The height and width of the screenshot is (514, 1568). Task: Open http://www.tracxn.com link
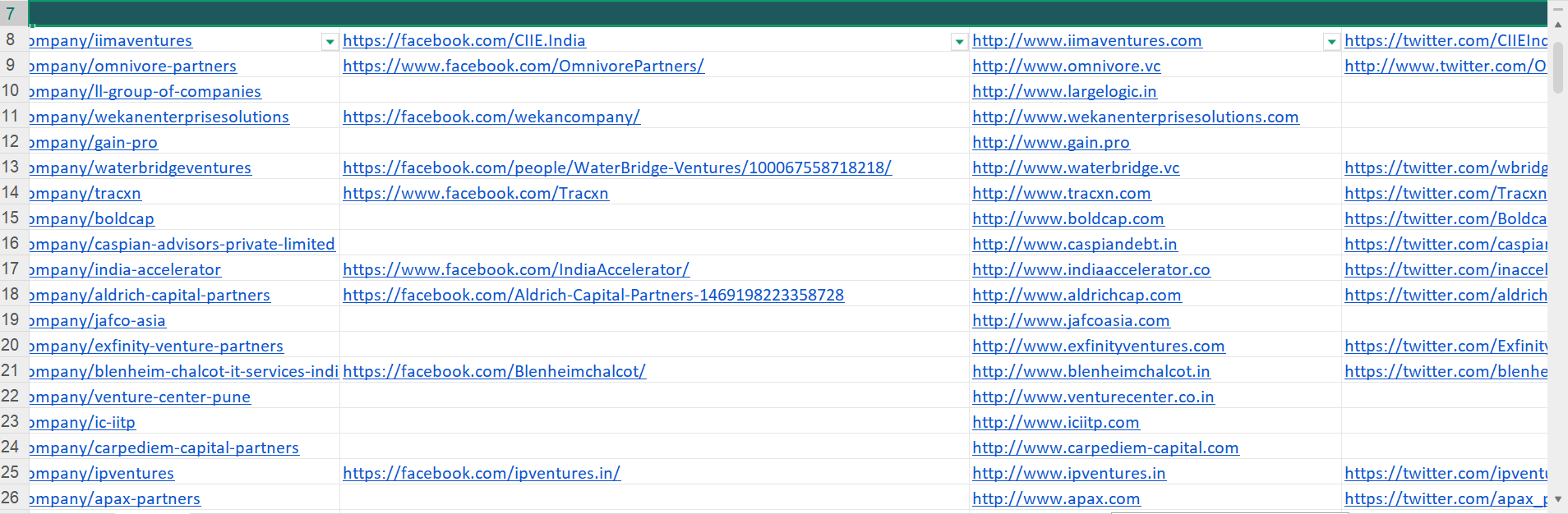pos(1062,194)
